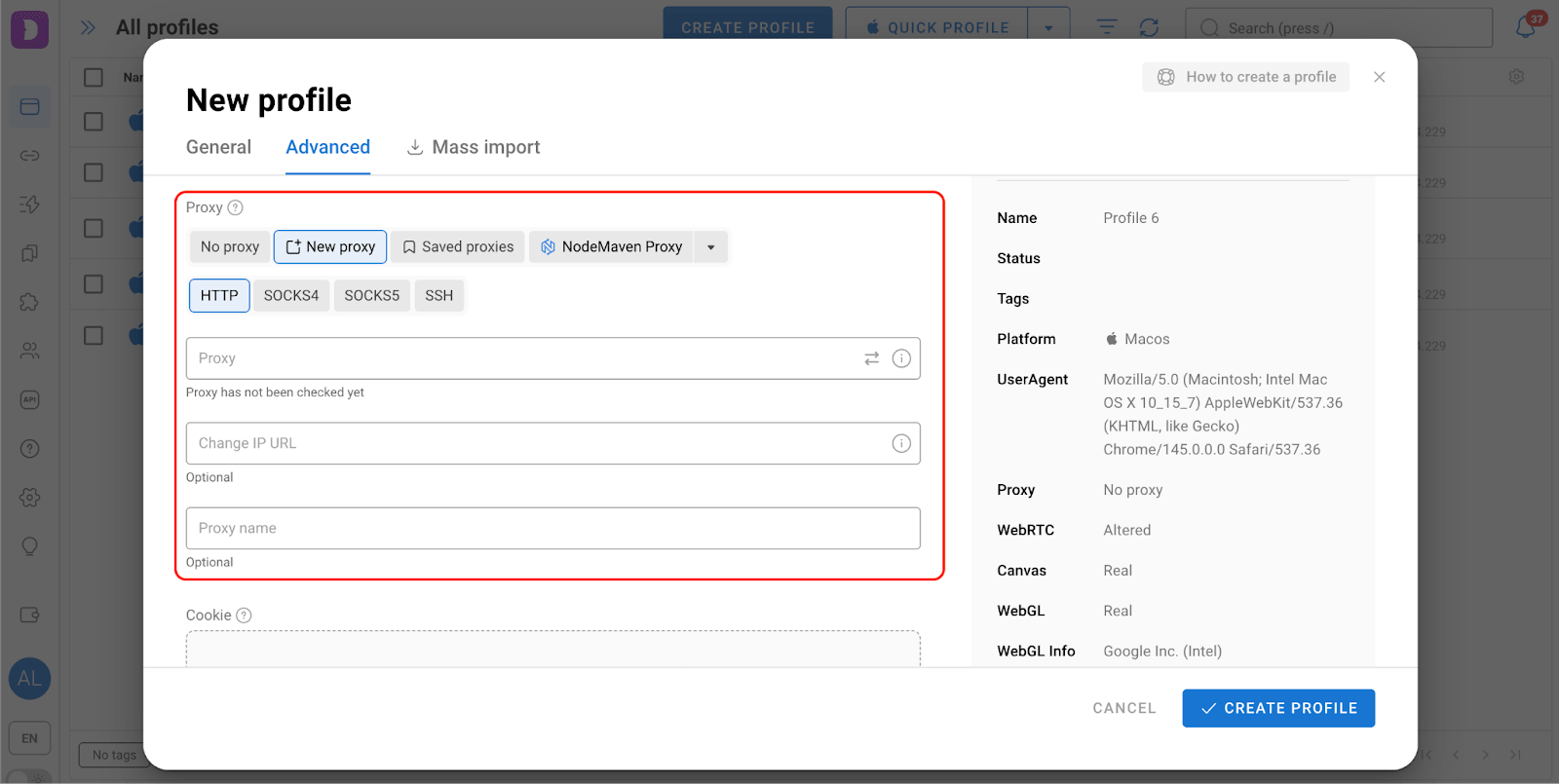Viewport: 1559px width, 784px height.
Task: Open the filter icon in top toolbar
Action: click(x=1107, y=27)
